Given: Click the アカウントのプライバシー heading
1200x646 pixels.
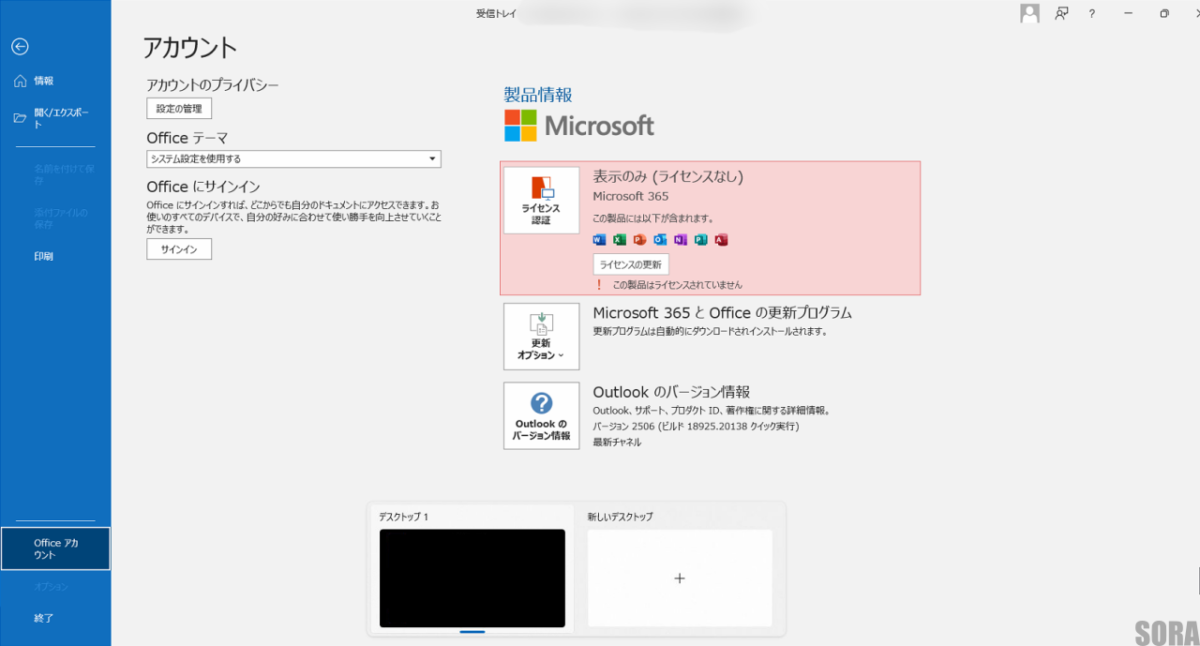Looking at the screenshot, I should click(212, 85).
